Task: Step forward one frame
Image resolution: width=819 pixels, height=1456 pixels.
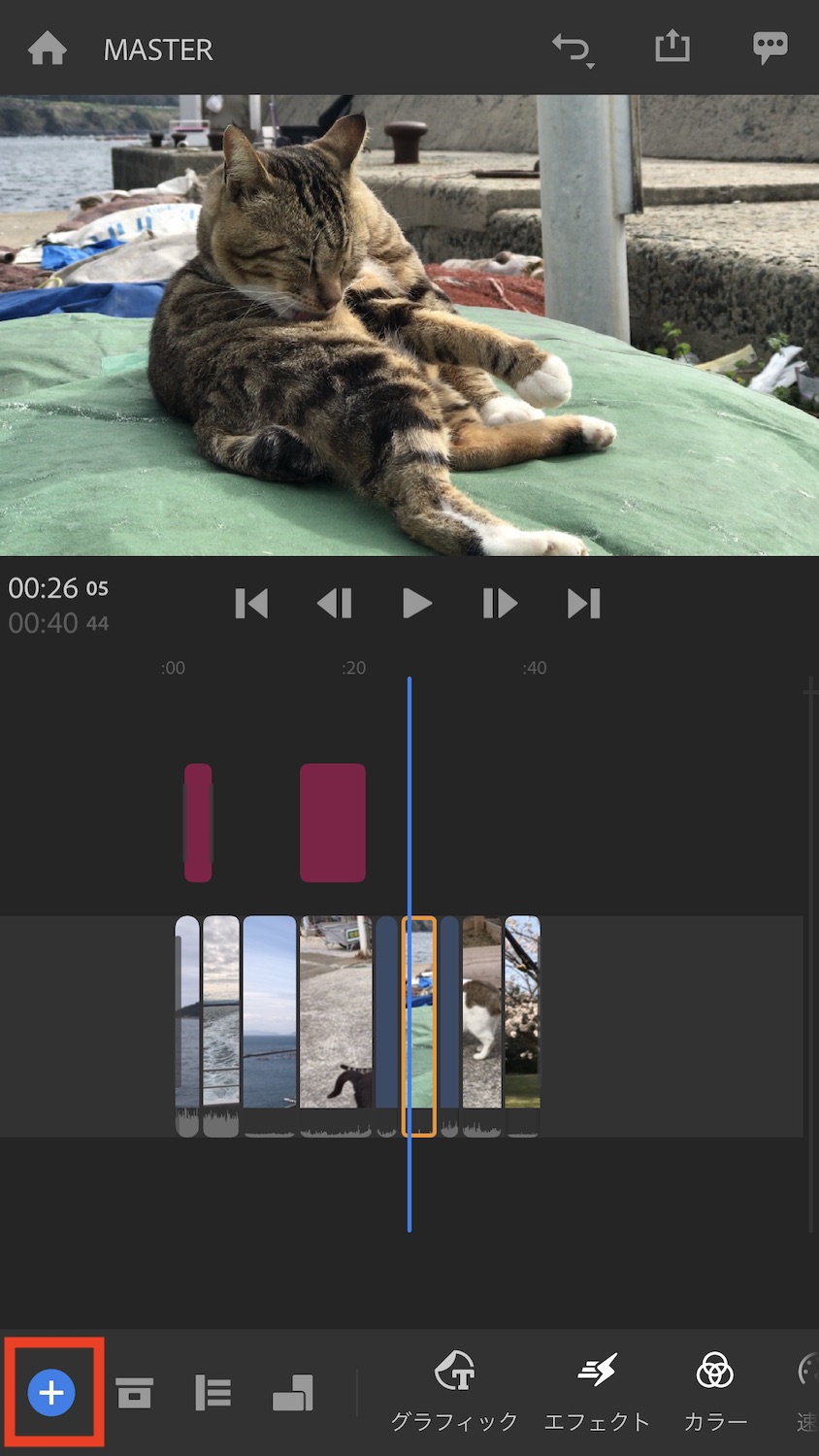Action: (500, 604)
